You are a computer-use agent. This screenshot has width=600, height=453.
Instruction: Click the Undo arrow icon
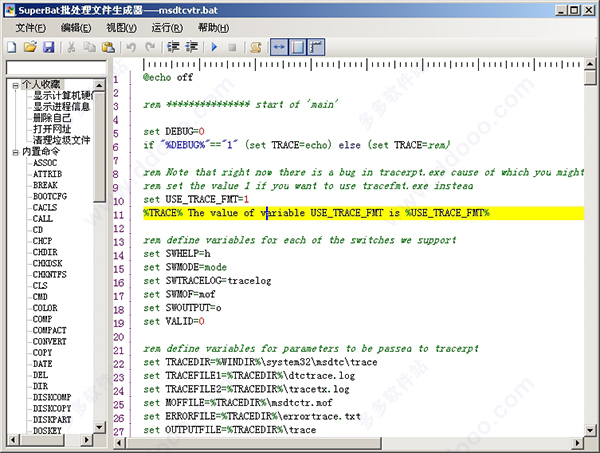[131, 47]
